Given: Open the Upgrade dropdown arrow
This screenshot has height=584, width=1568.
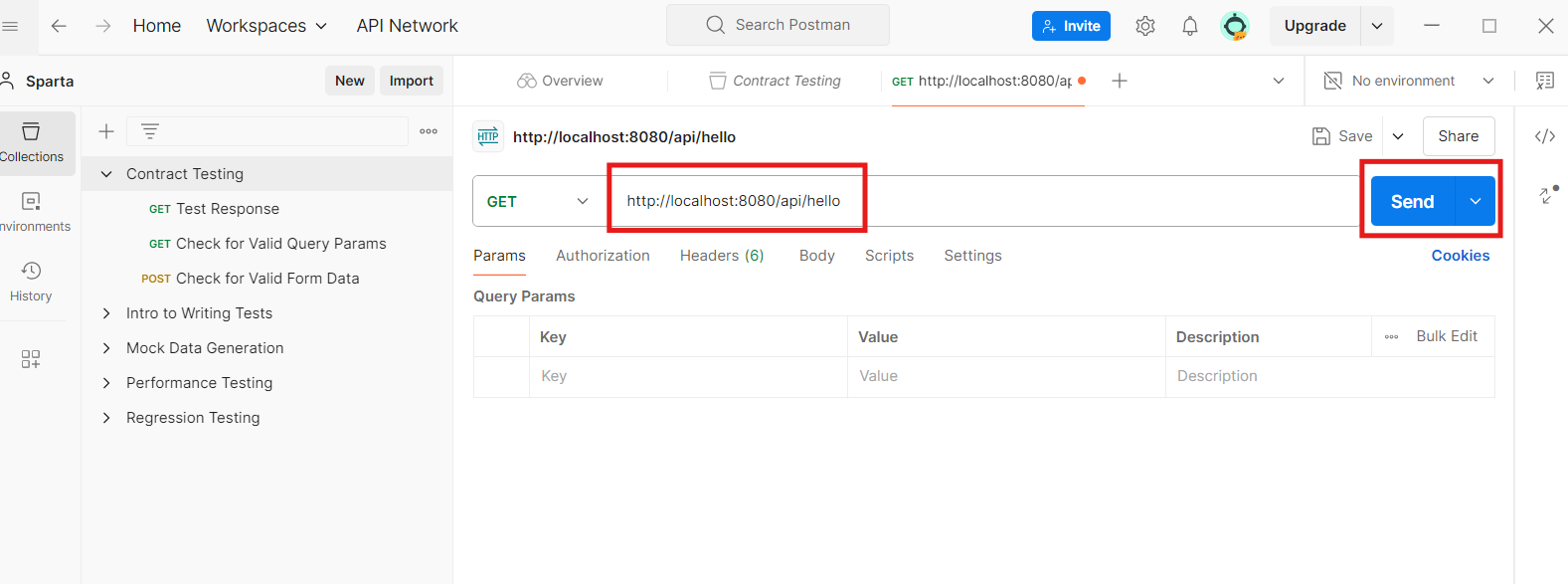Looking at the screenshot, I should (x=1377, y=26).
